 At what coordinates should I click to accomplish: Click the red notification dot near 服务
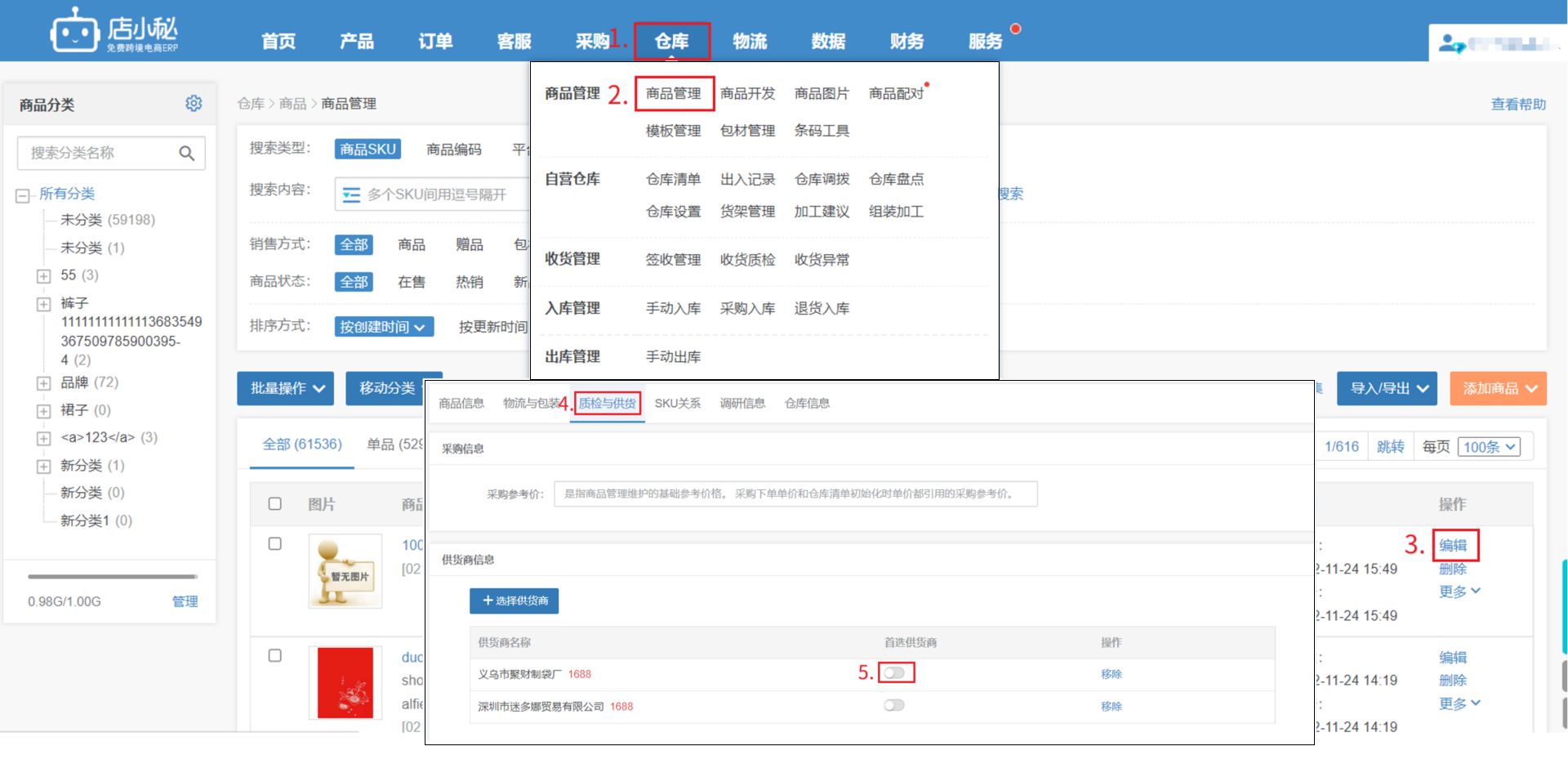click(x=1015, y=29)
